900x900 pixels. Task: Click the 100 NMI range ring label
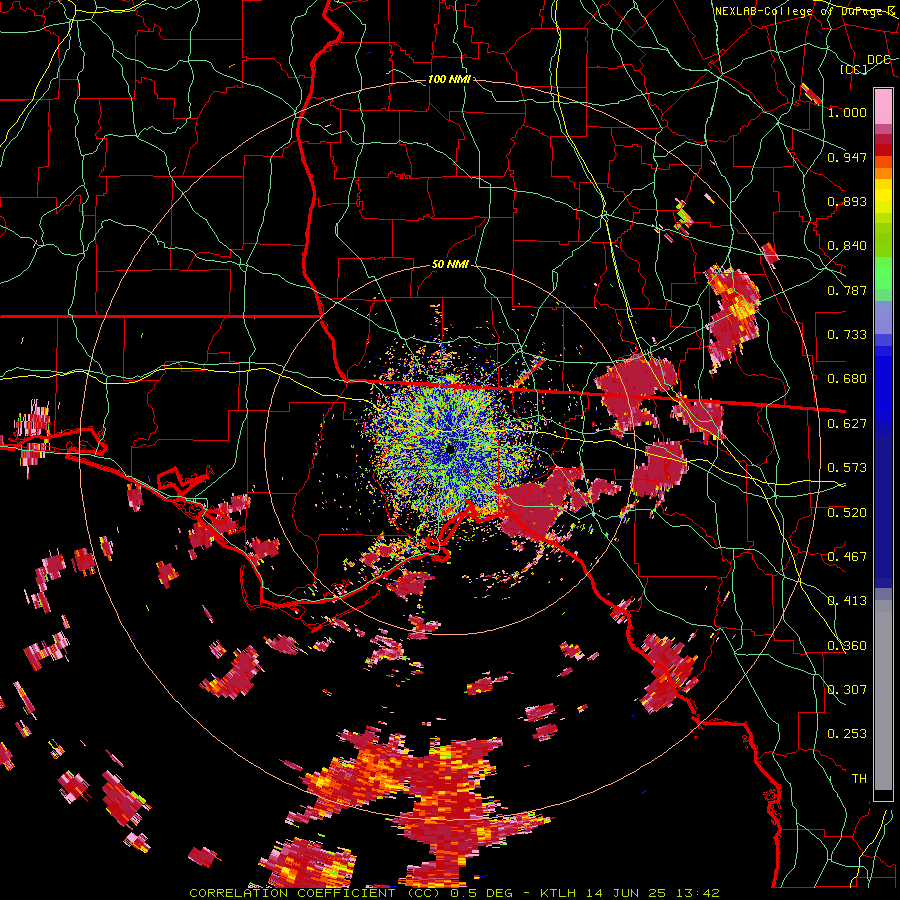click(449, 79)
